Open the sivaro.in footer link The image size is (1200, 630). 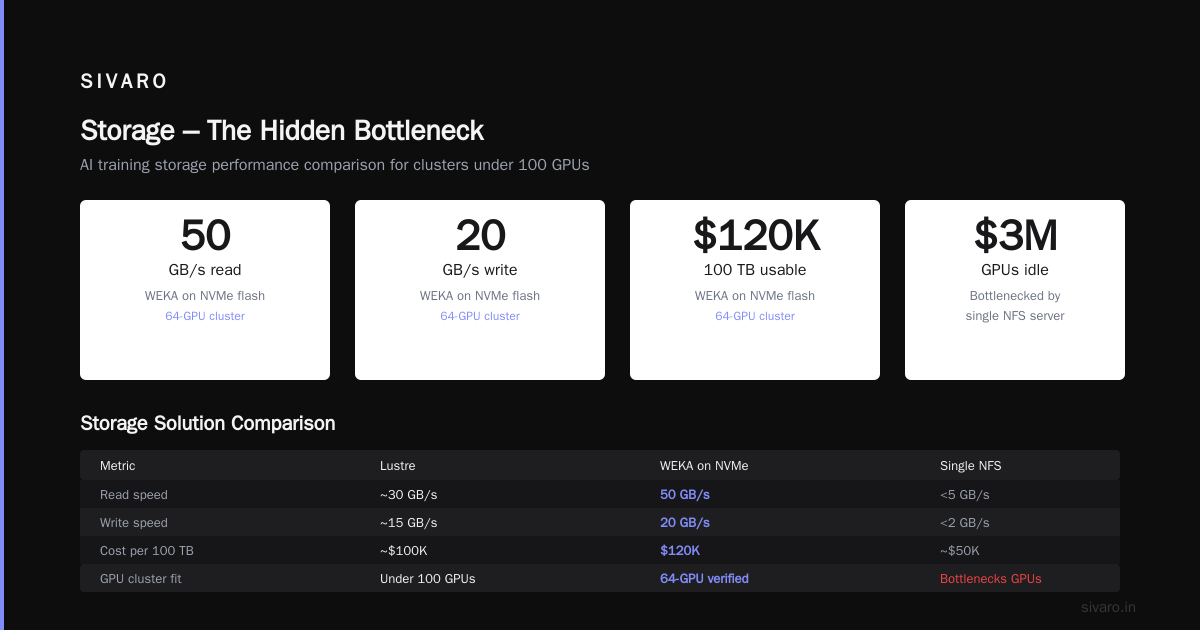click(1109, 607)
